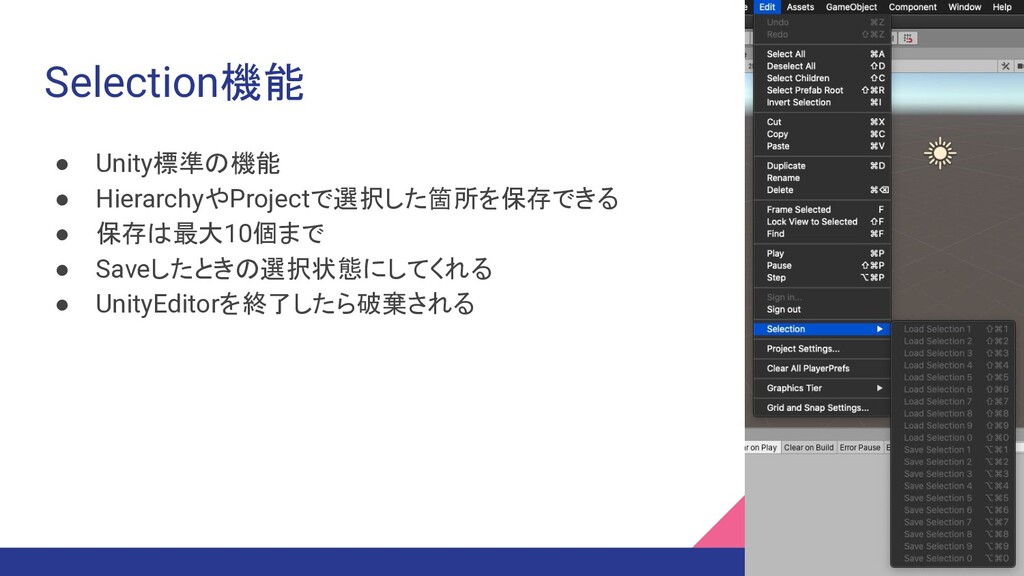This screenshot has width=1024, height=576.
Task: Click Save Selection 9 submenu item
Action: point(955,547)
